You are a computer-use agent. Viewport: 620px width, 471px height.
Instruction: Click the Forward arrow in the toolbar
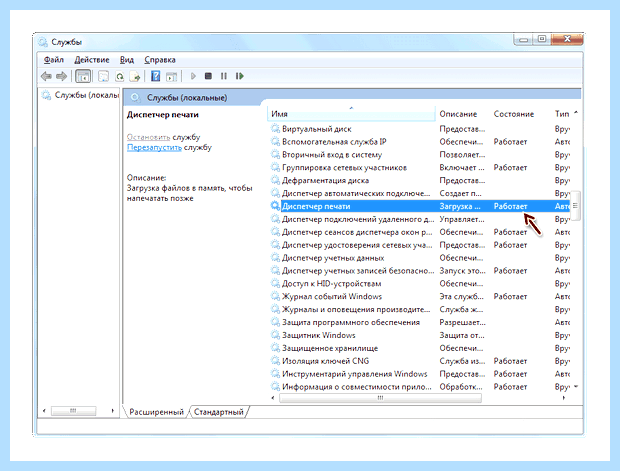61,76
